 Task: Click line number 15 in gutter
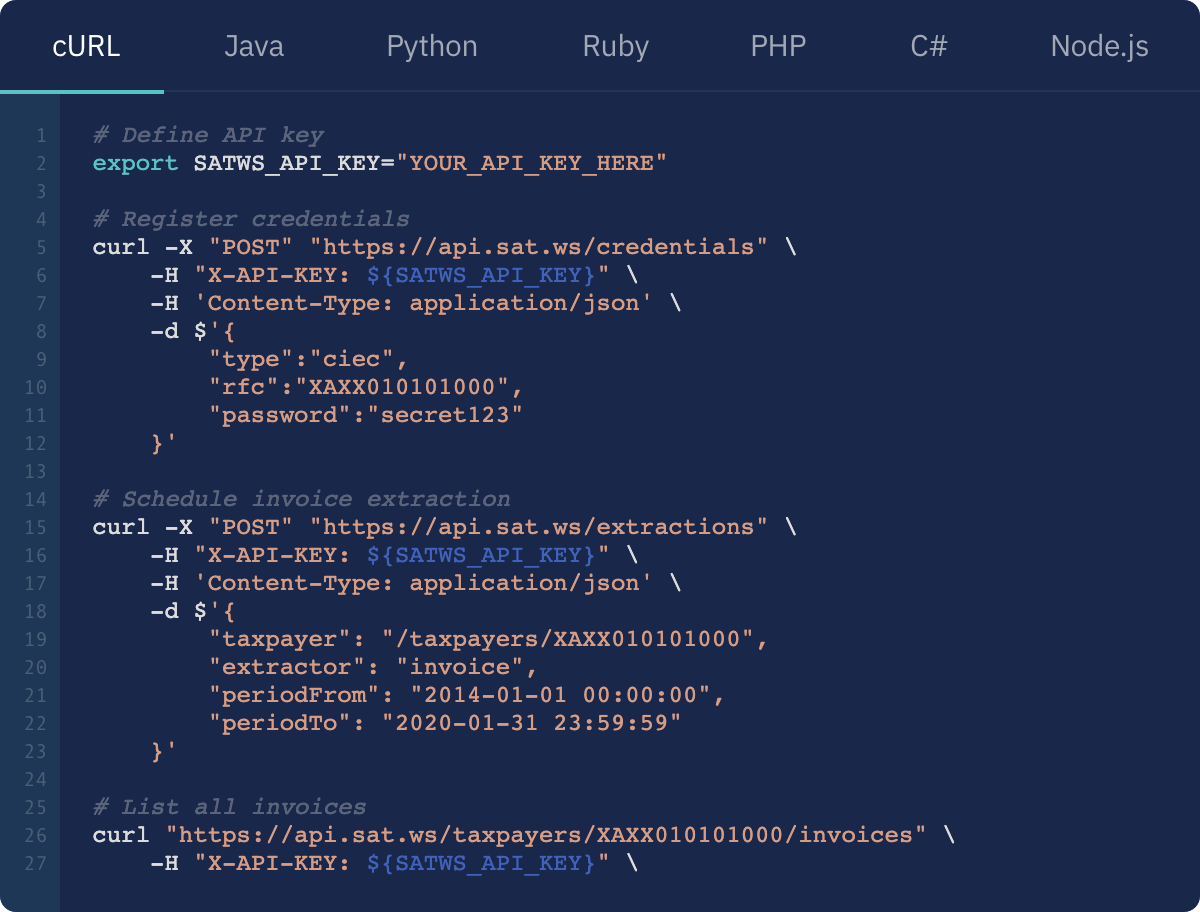pos(36,527)
